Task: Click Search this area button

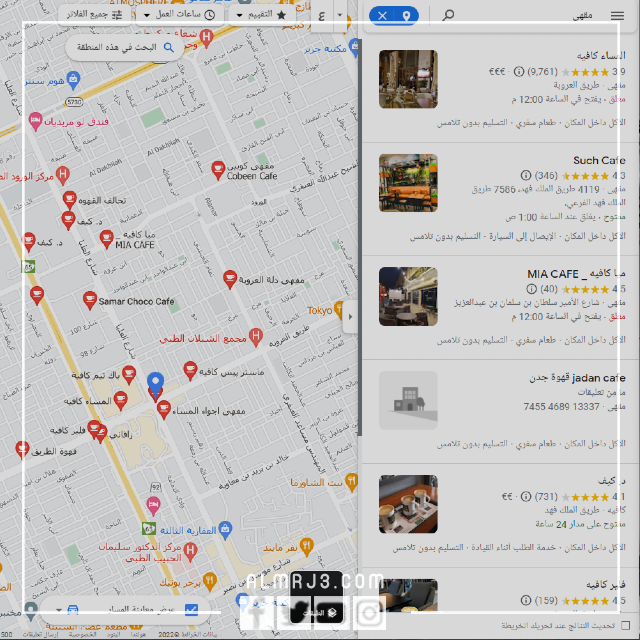Action: [125, 47]
